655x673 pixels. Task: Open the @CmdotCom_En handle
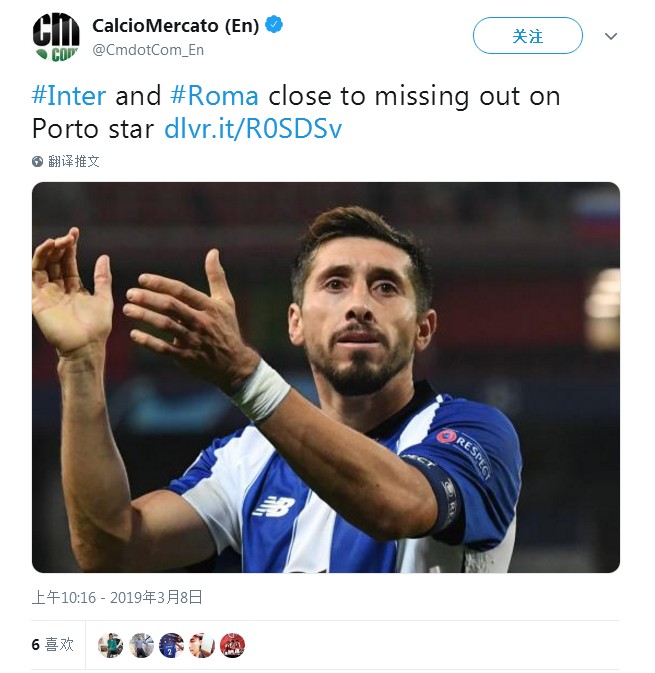148,50
